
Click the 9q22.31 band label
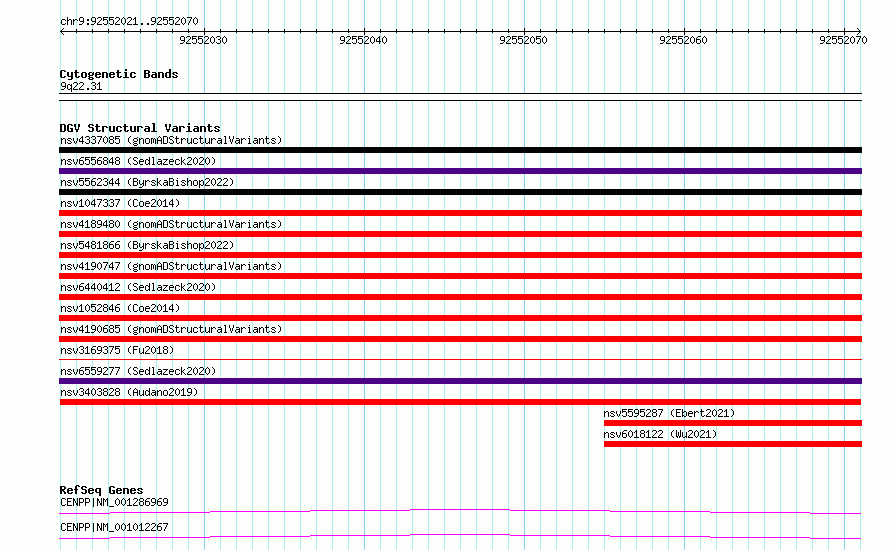81,86
